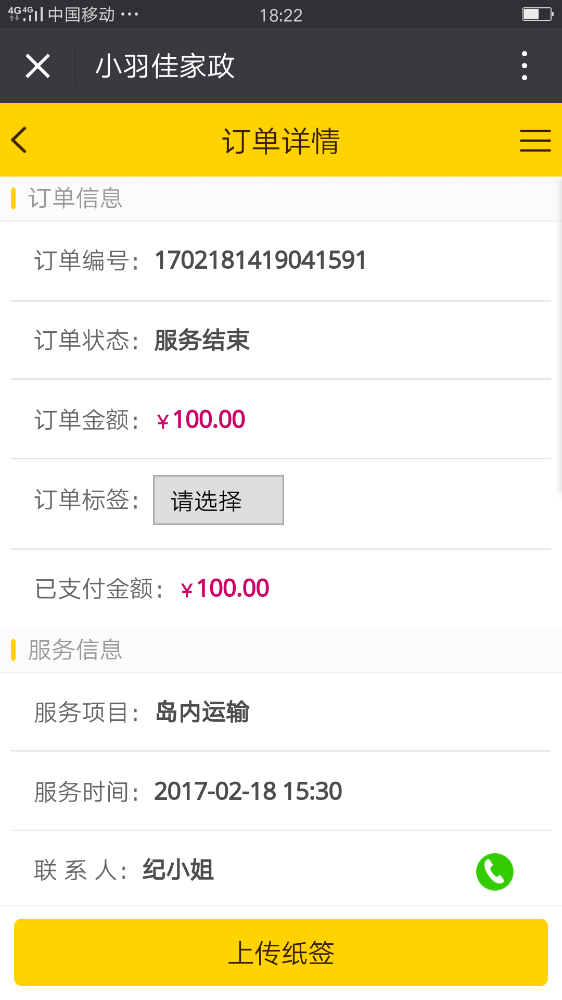Tap the battery icon in status bar

coord(537,14)
